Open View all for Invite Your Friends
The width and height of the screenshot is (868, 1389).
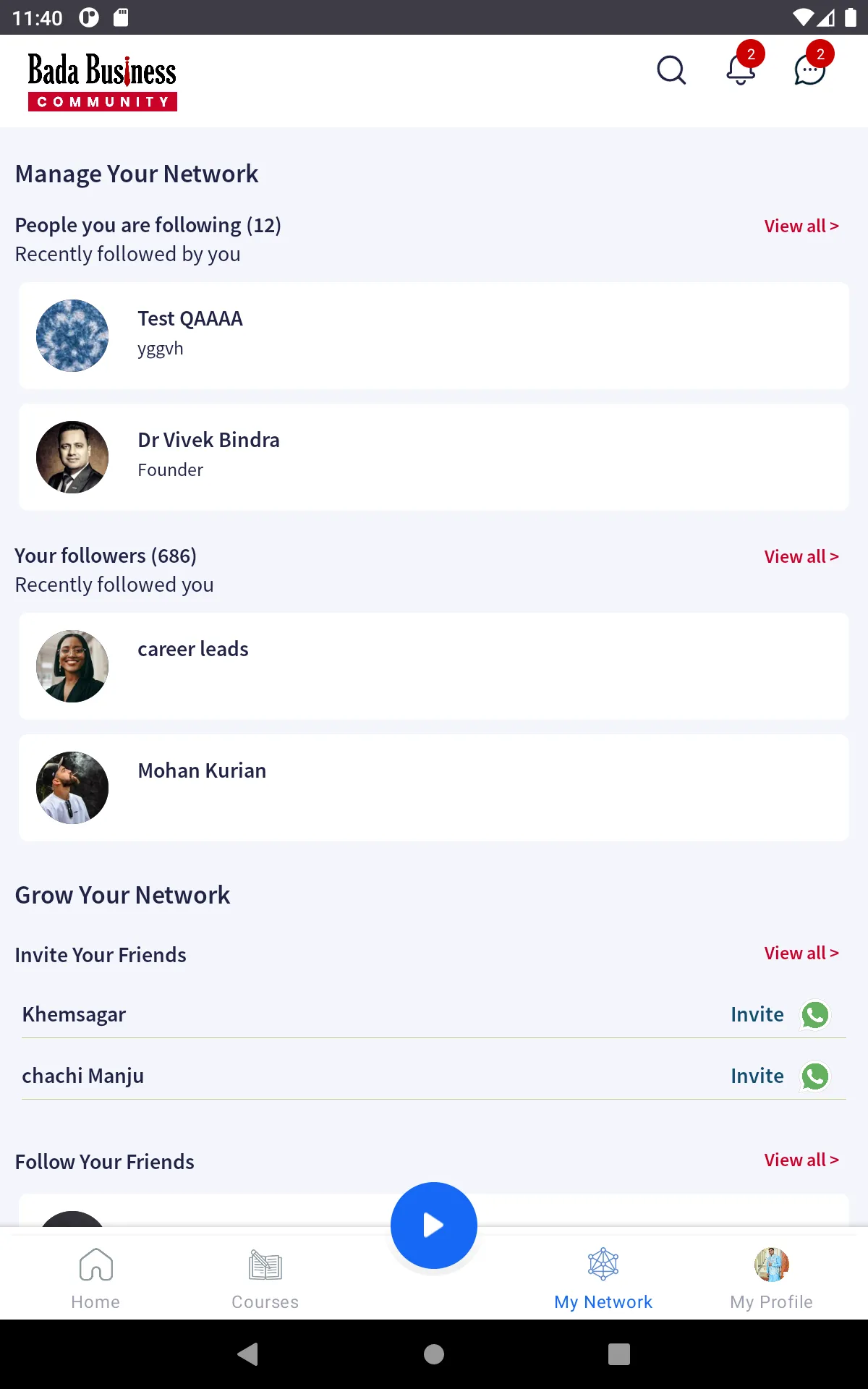(801, 953)
